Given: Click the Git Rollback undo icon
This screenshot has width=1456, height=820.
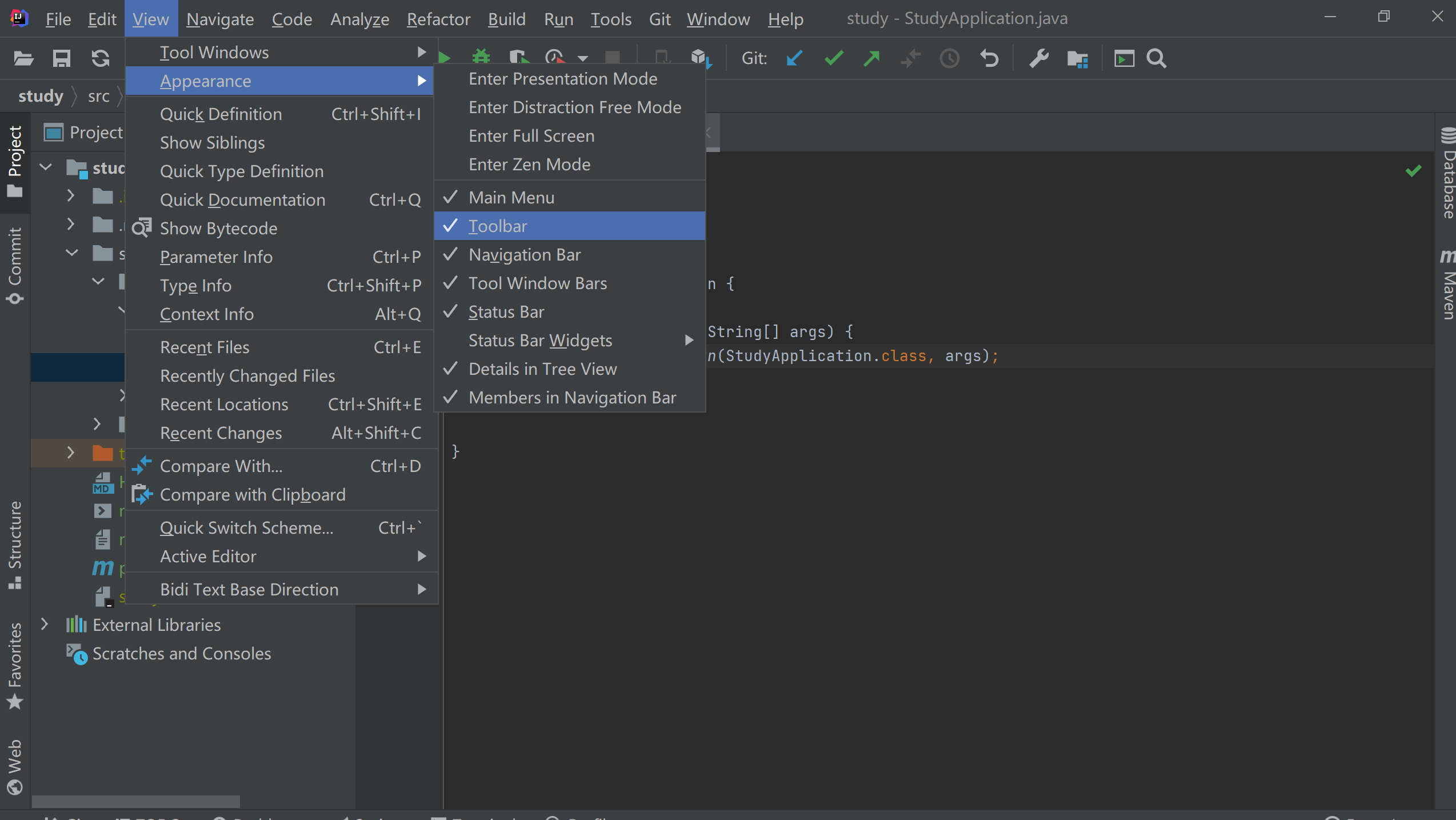Looking at the screenshot, I should coord(989,58).
